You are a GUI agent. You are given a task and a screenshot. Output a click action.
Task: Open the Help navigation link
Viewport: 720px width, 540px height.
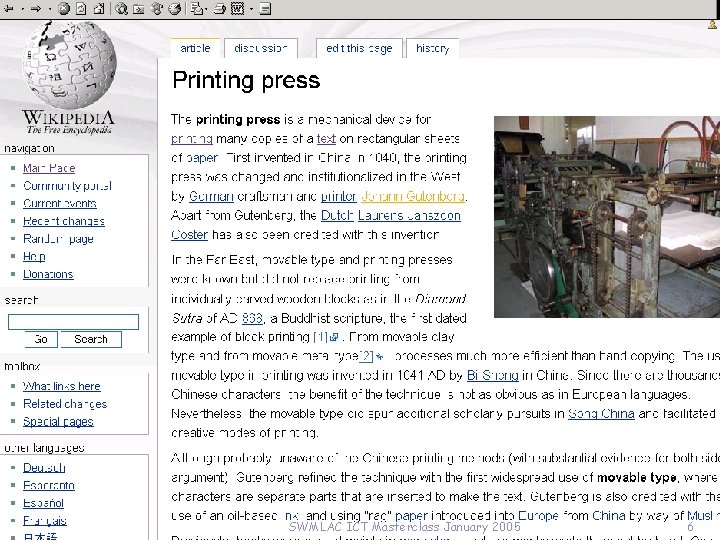pyautogui.click(x=34, y=256)
